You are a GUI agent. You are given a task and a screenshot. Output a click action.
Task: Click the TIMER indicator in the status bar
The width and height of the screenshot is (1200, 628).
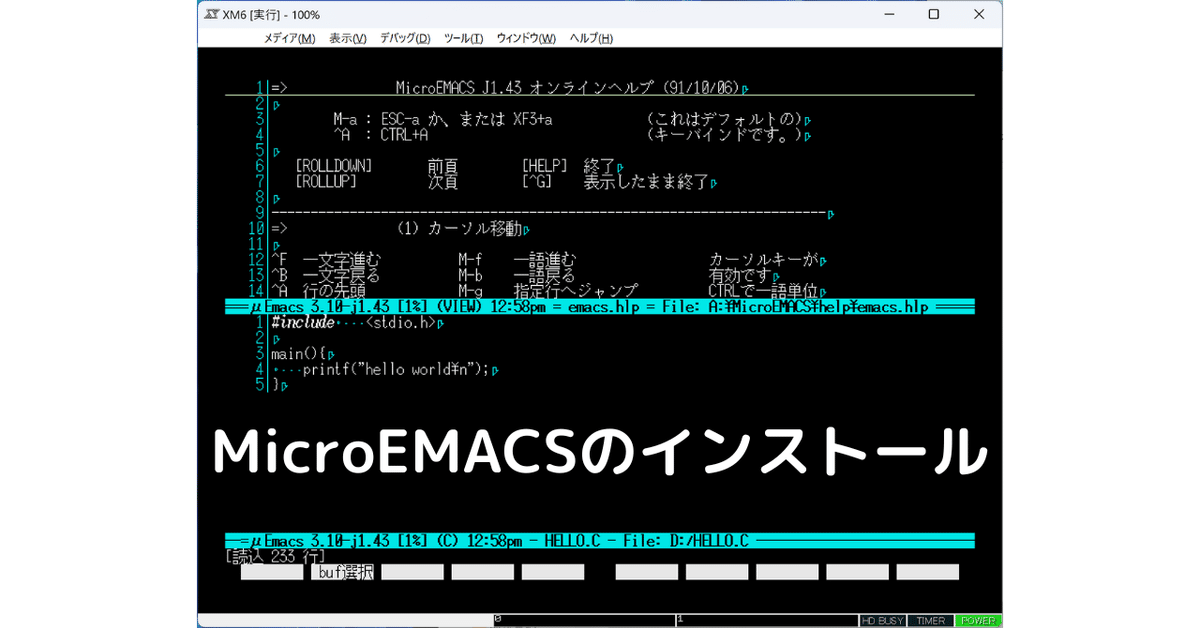click(x=930, y=619)
